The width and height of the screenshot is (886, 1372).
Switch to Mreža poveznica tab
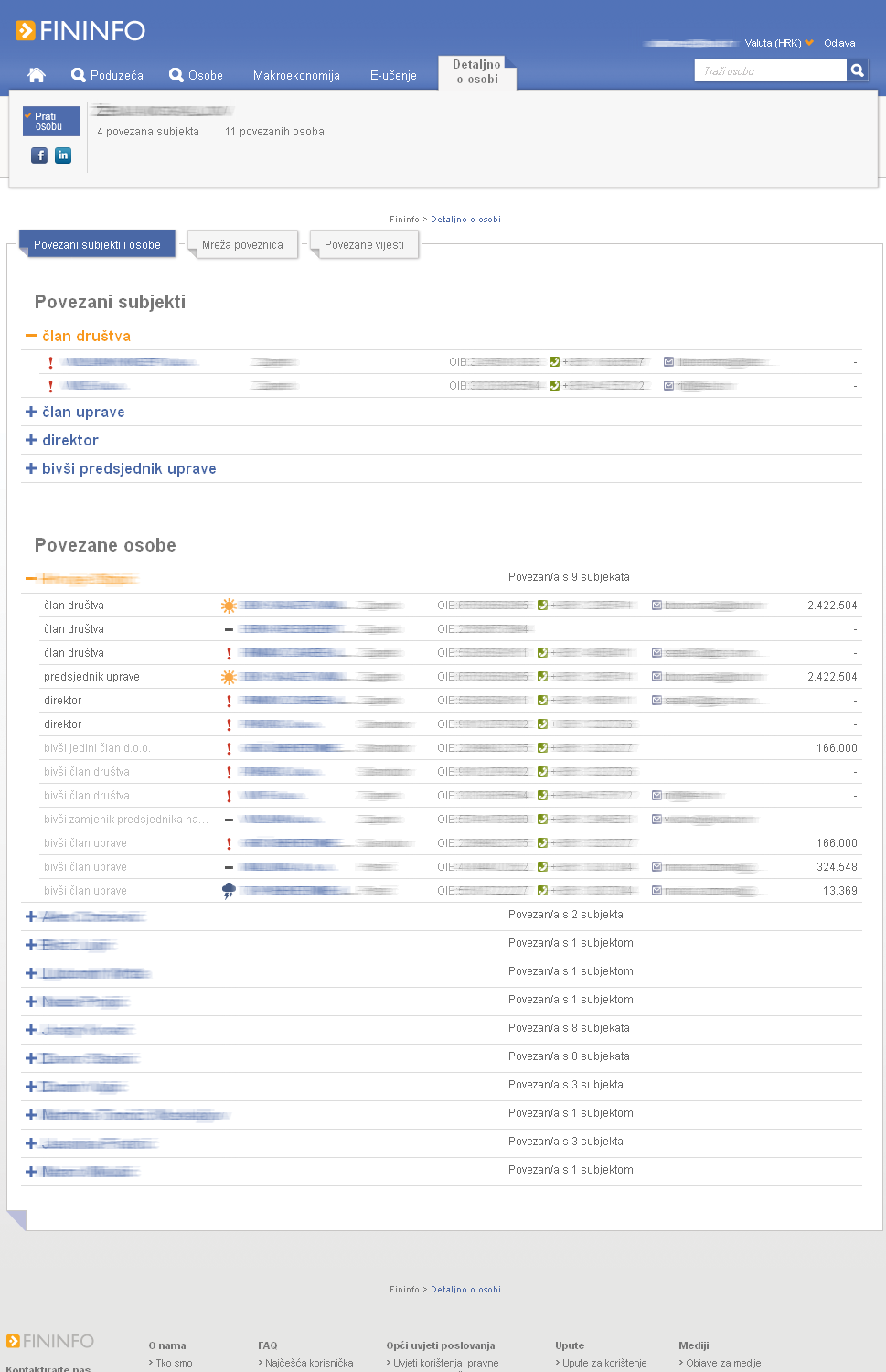(x=242, y=245)
